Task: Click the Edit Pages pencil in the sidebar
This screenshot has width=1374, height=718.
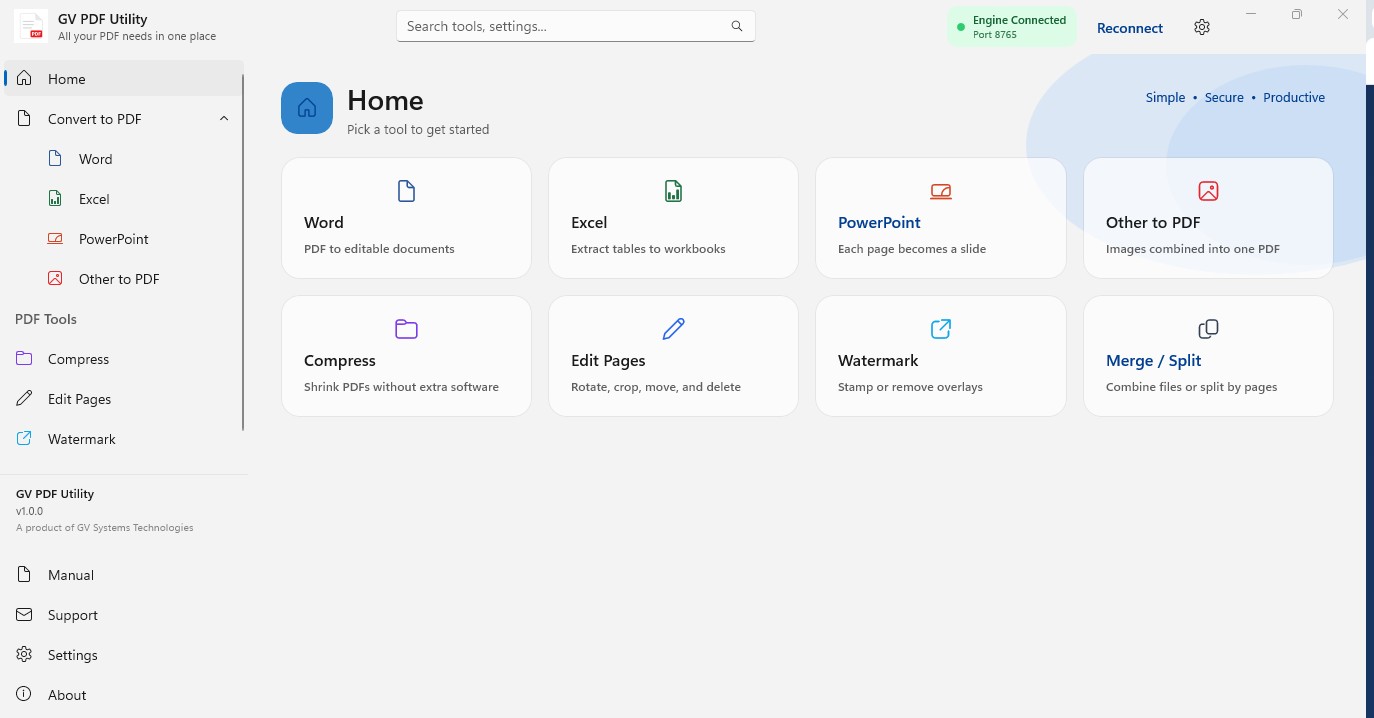Action: pyautogui.click(x=24, y=399)
